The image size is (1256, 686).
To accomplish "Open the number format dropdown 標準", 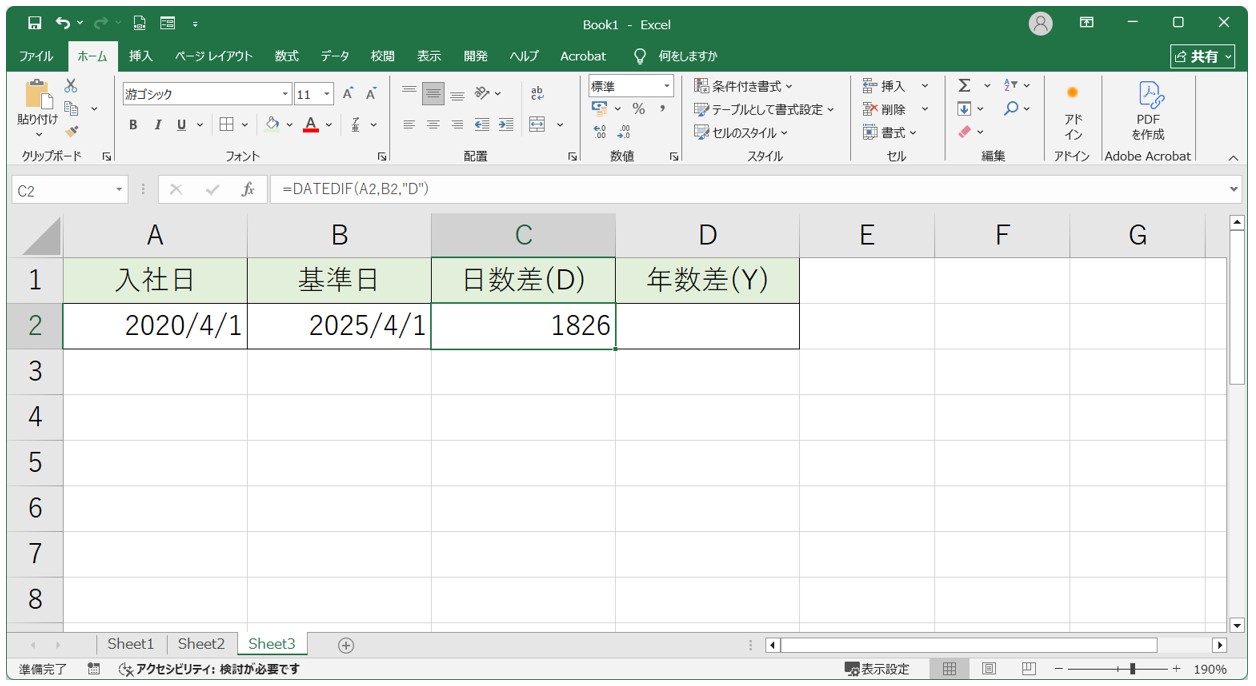I will coord(667,87).
